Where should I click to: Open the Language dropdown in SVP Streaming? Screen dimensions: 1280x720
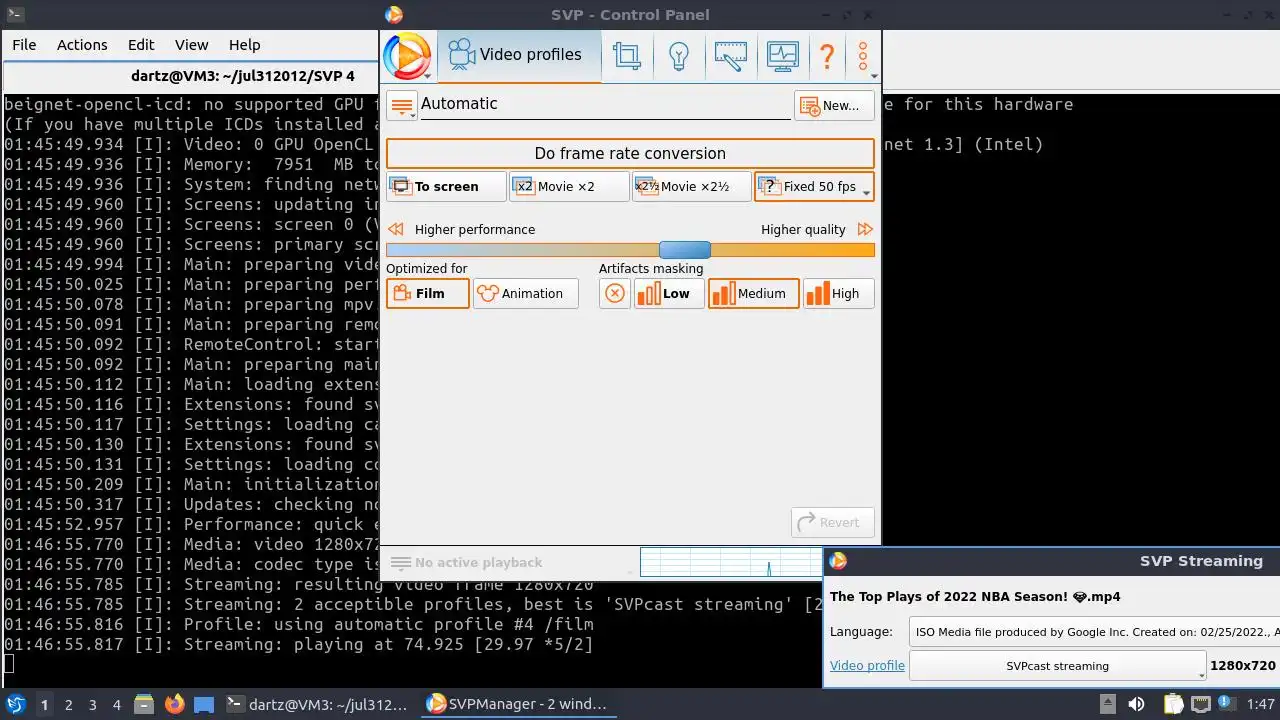tap(1094, 631)
